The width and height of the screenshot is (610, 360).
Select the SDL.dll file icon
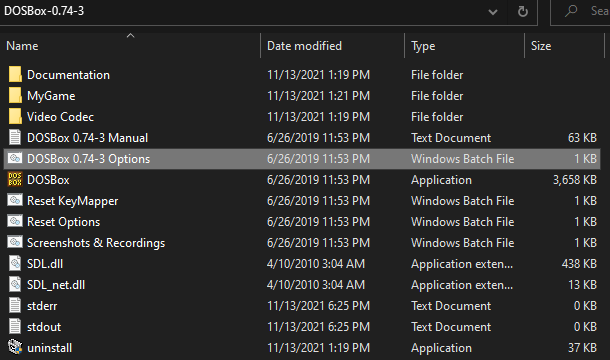15,263
